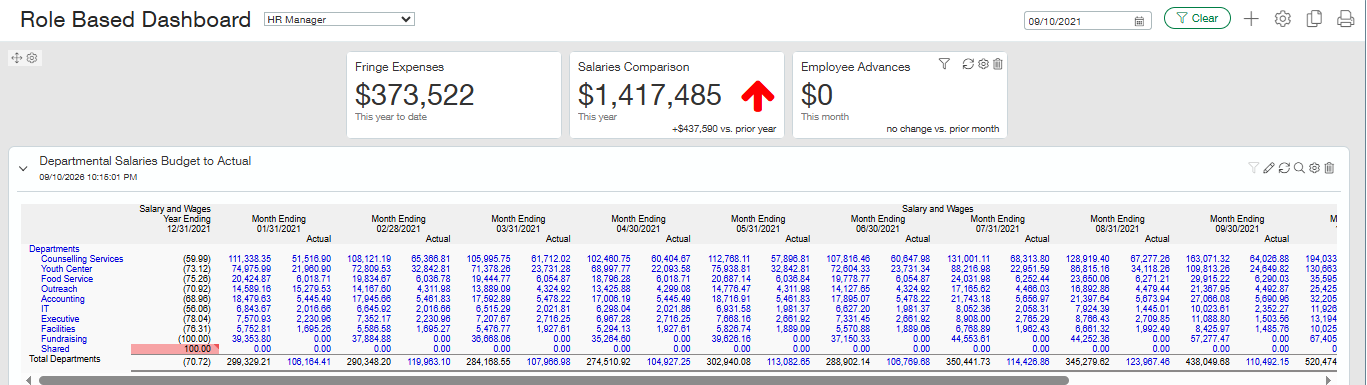Select the Accounting department row
This screenshot has height=385, width=1367.
pyautogui.click(x=63, y=299)
